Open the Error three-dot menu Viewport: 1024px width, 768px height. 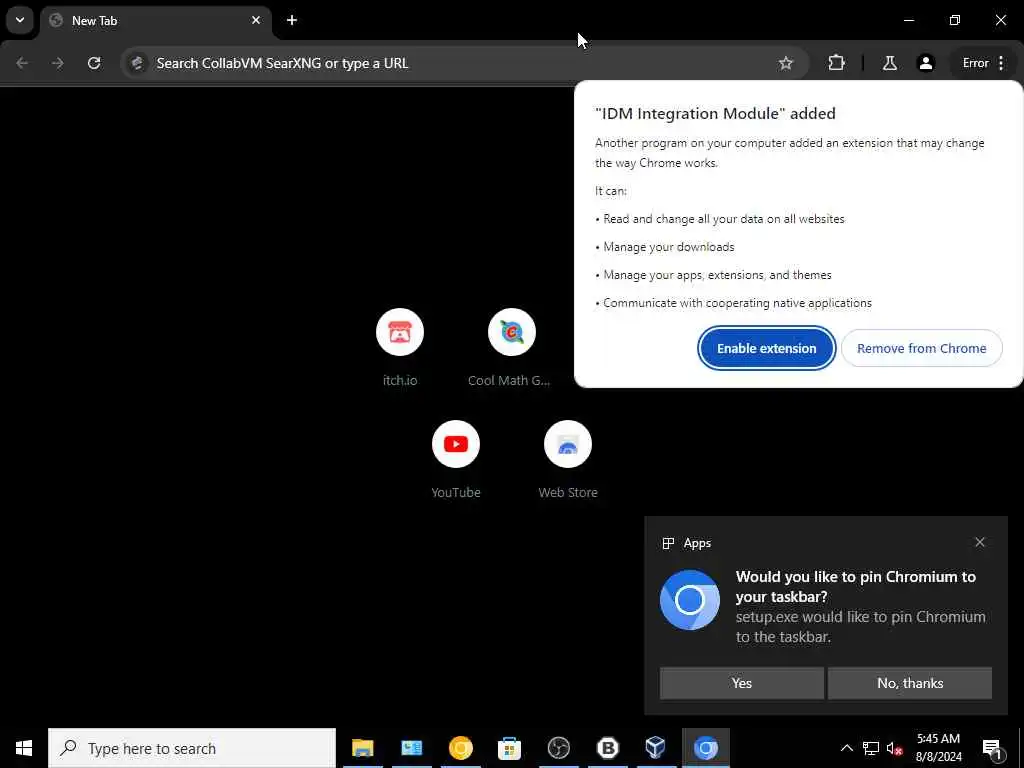point(984,63)
